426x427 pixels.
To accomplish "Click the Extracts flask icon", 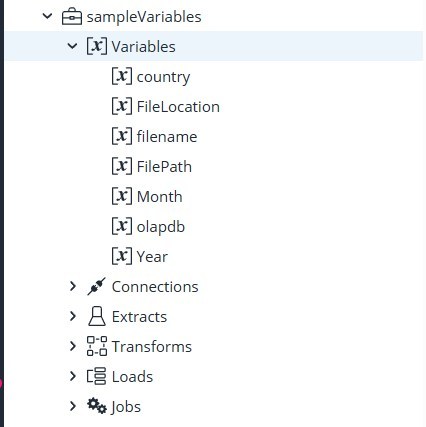I will (97, 316).
